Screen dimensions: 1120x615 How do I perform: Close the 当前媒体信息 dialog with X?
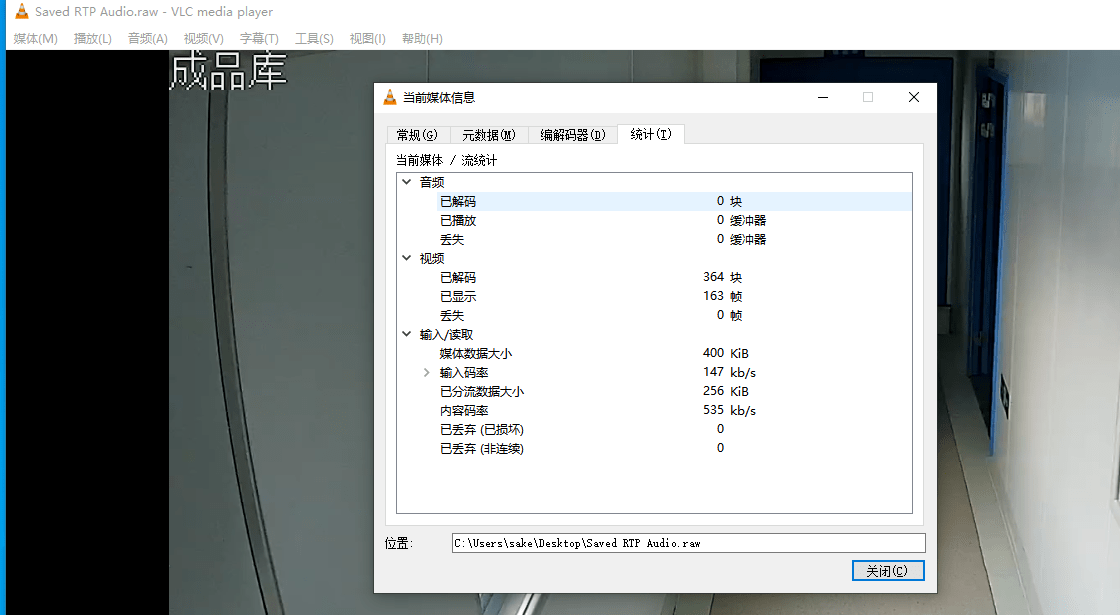pos(914,97)
